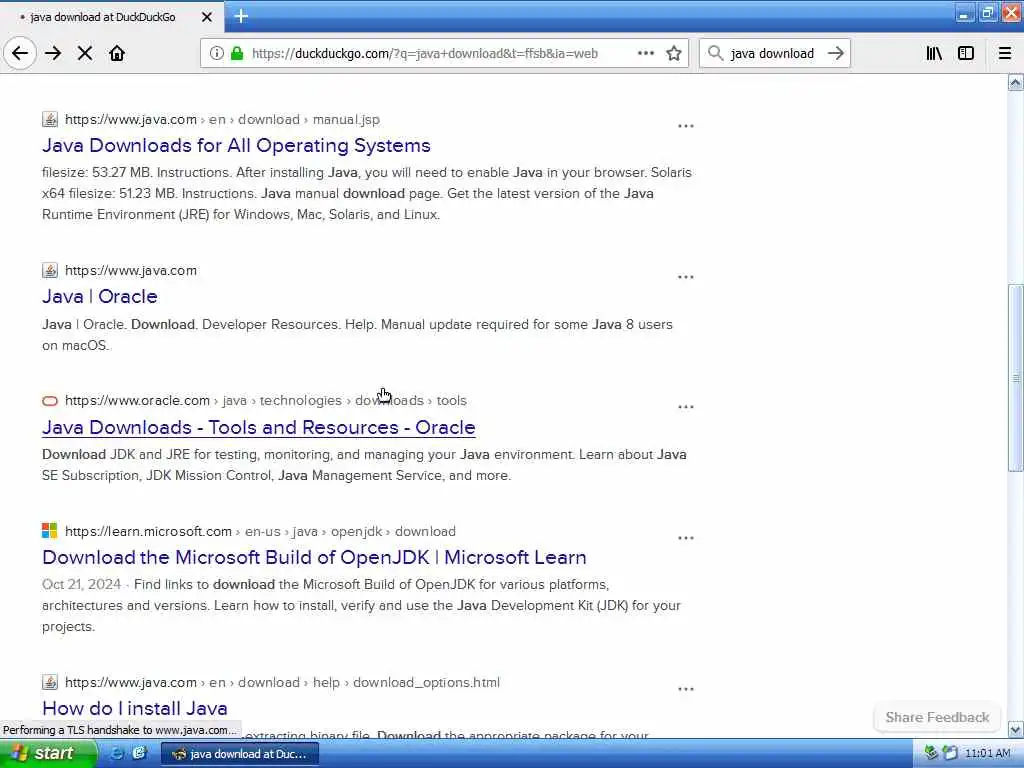
Task: Click the Share Feedback button
Action: (x=937, y=717)
